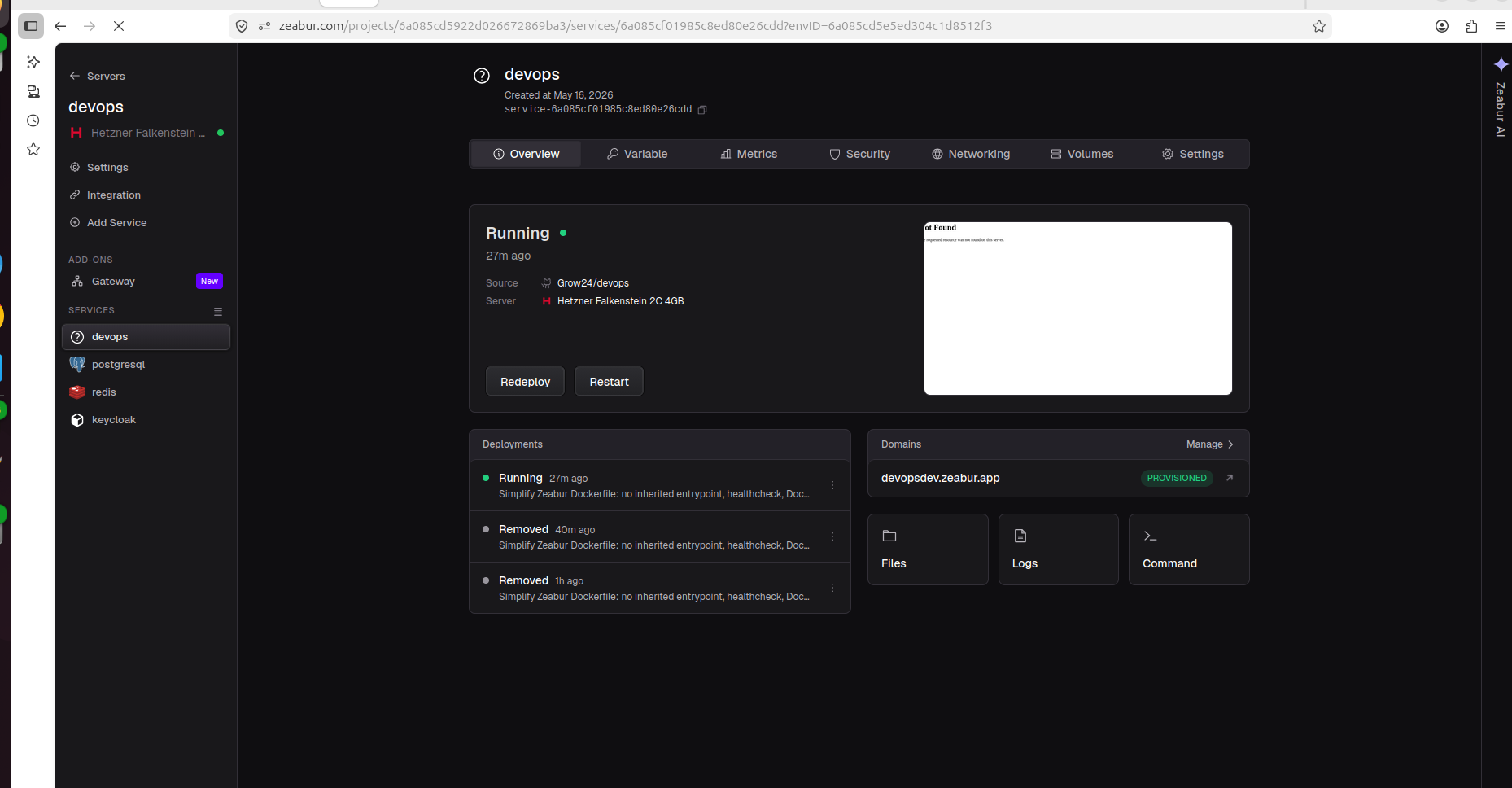This screenshot has width=1512, height=788.
Task: Click the Hetzner Falkenstein 2C 4GB server link
Action: click(x=620, y=301)
